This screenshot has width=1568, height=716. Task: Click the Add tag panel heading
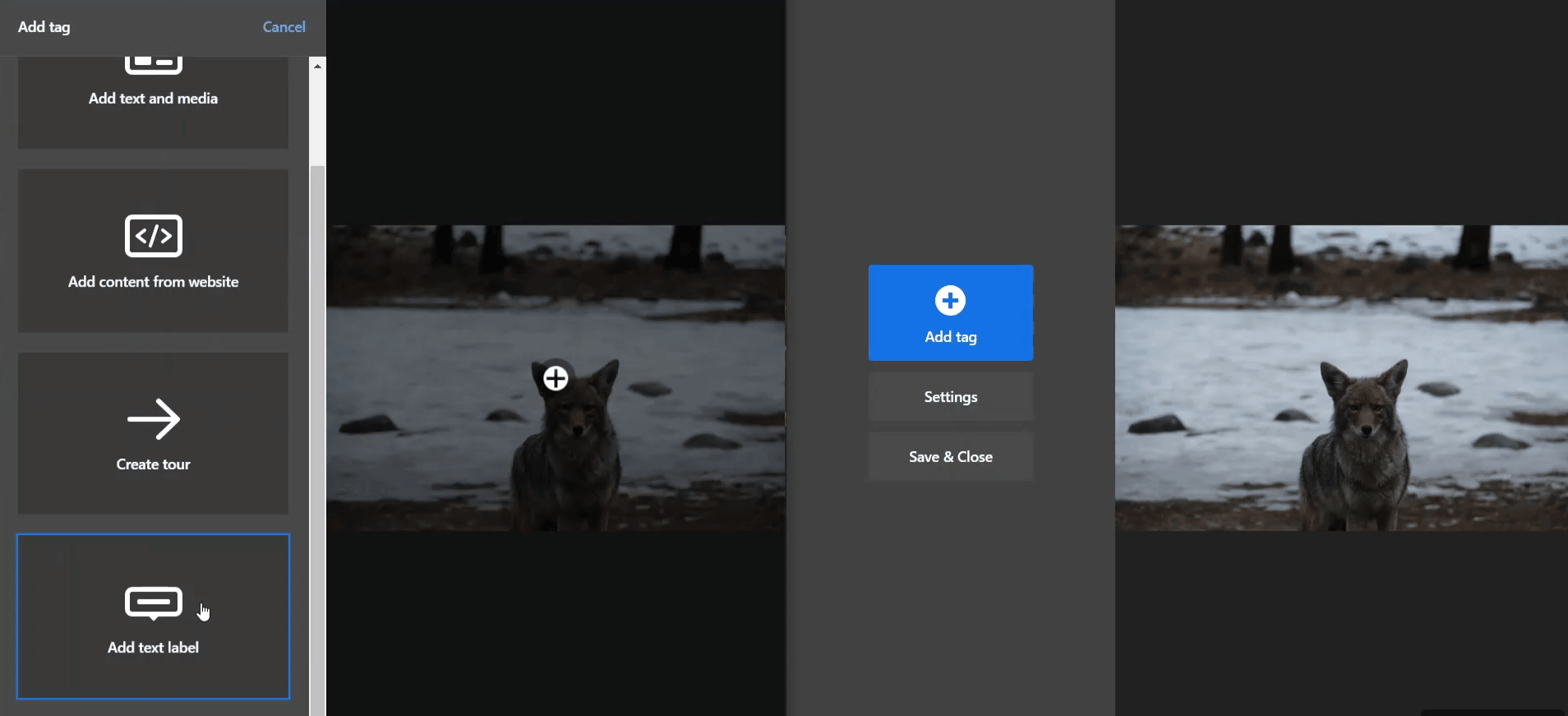44,27
